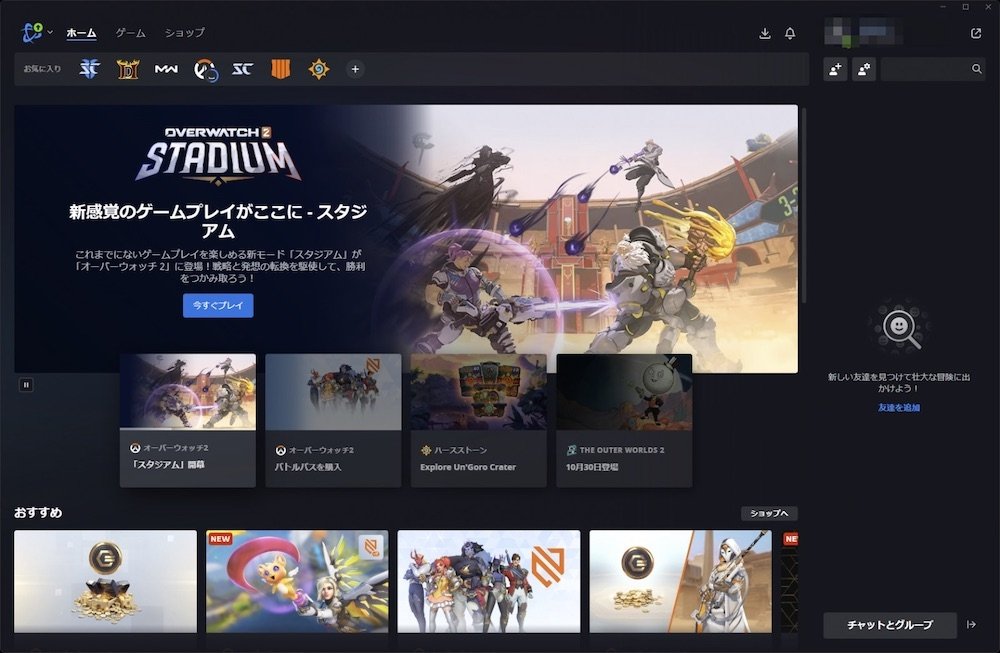This screenshot has width=1000, height=653.
Task: Open the Battle.net logo menu
Action: [36, 32]
